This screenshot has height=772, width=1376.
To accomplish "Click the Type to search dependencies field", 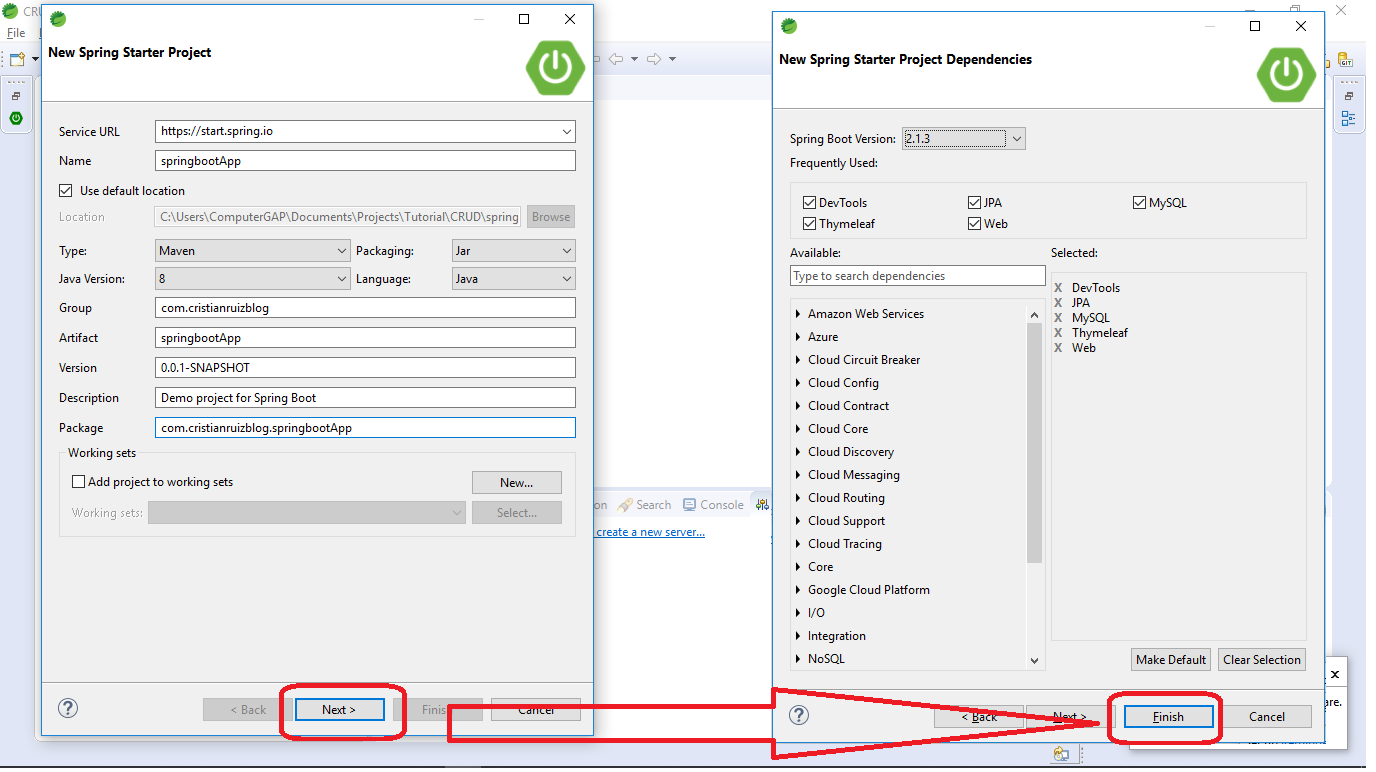I will click(918, 276).
